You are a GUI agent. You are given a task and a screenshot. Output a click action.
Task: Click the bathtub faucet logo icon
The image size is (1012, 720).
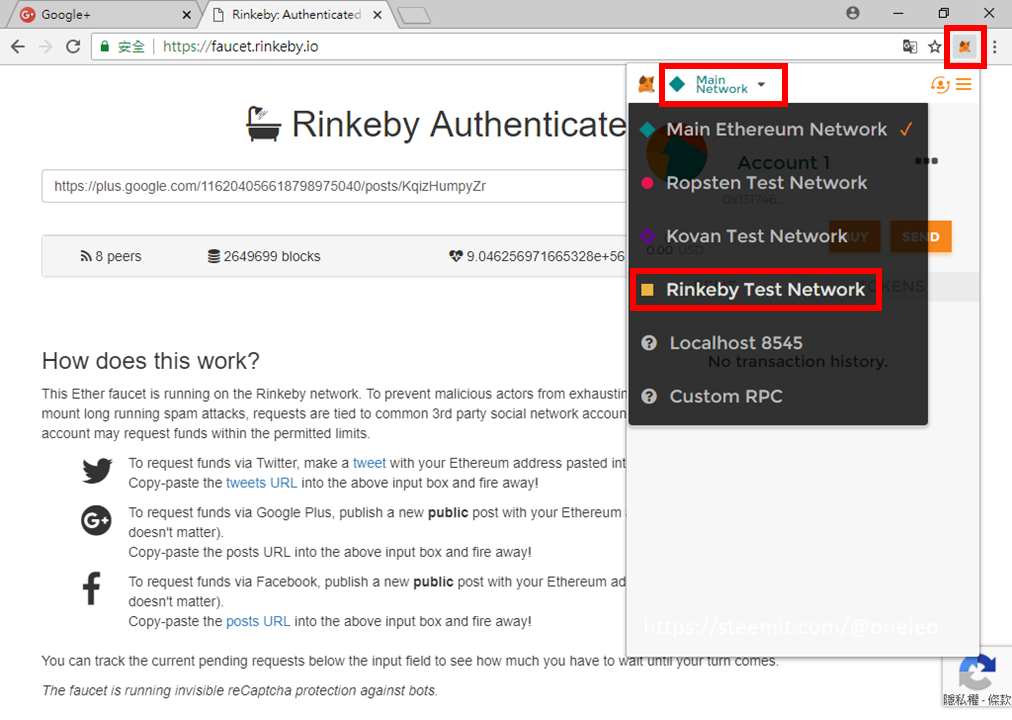pos(263,124)
